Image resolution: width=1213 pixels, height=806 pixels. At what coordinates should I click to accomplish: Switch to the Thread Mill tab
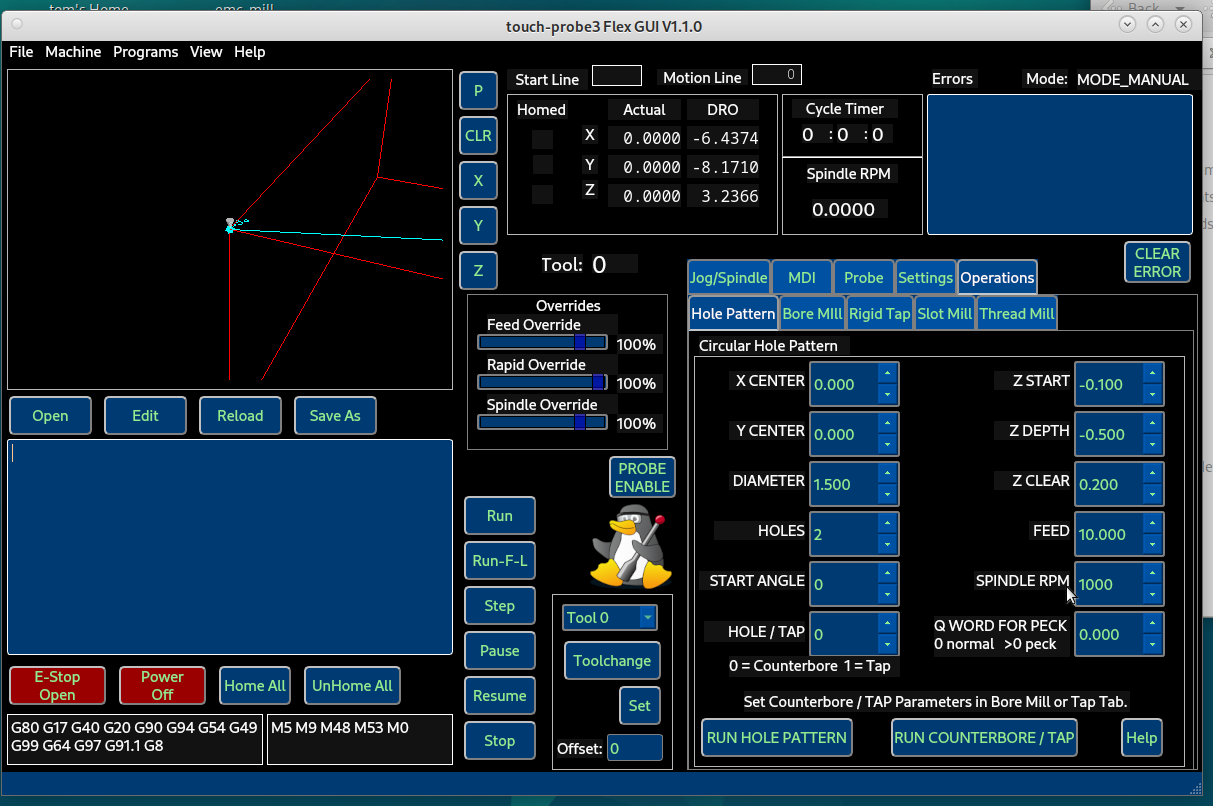(1016, 314)
